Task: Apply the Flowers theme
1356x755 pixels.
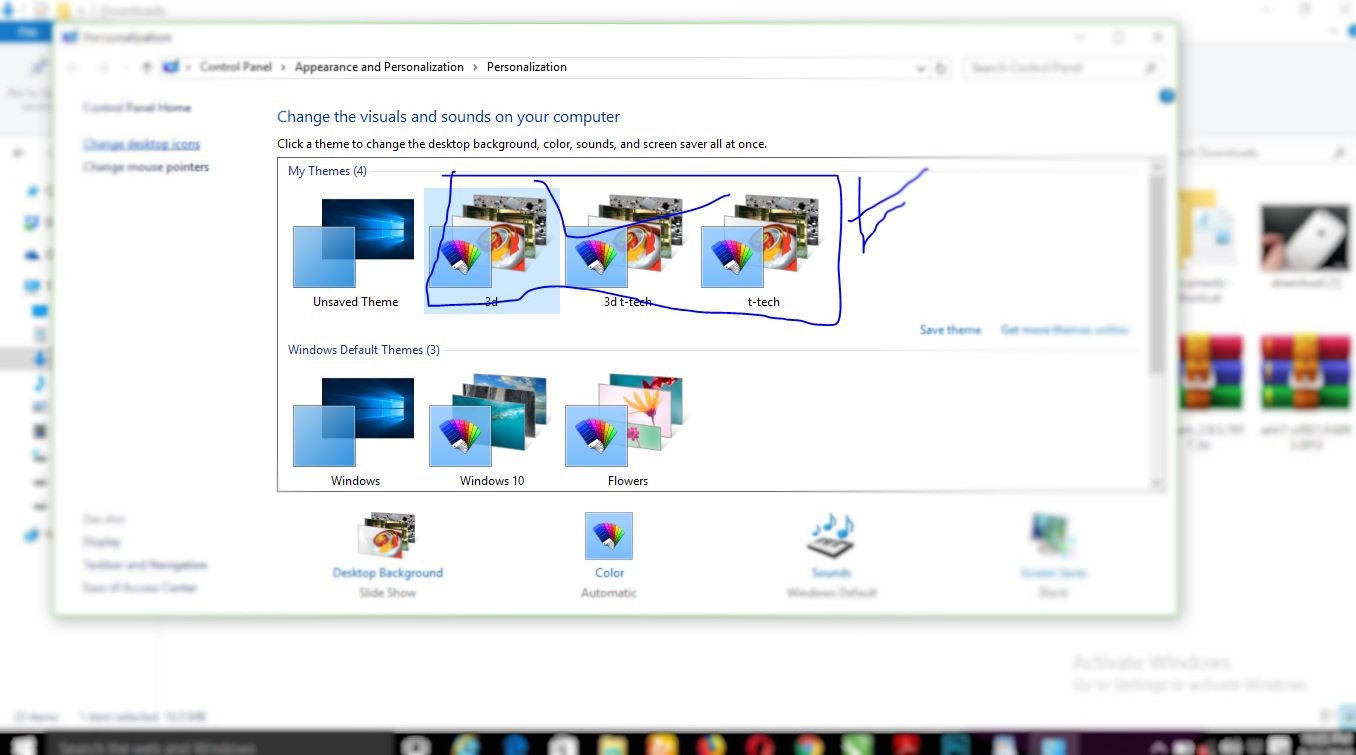Action: click(x=627, y=431)
